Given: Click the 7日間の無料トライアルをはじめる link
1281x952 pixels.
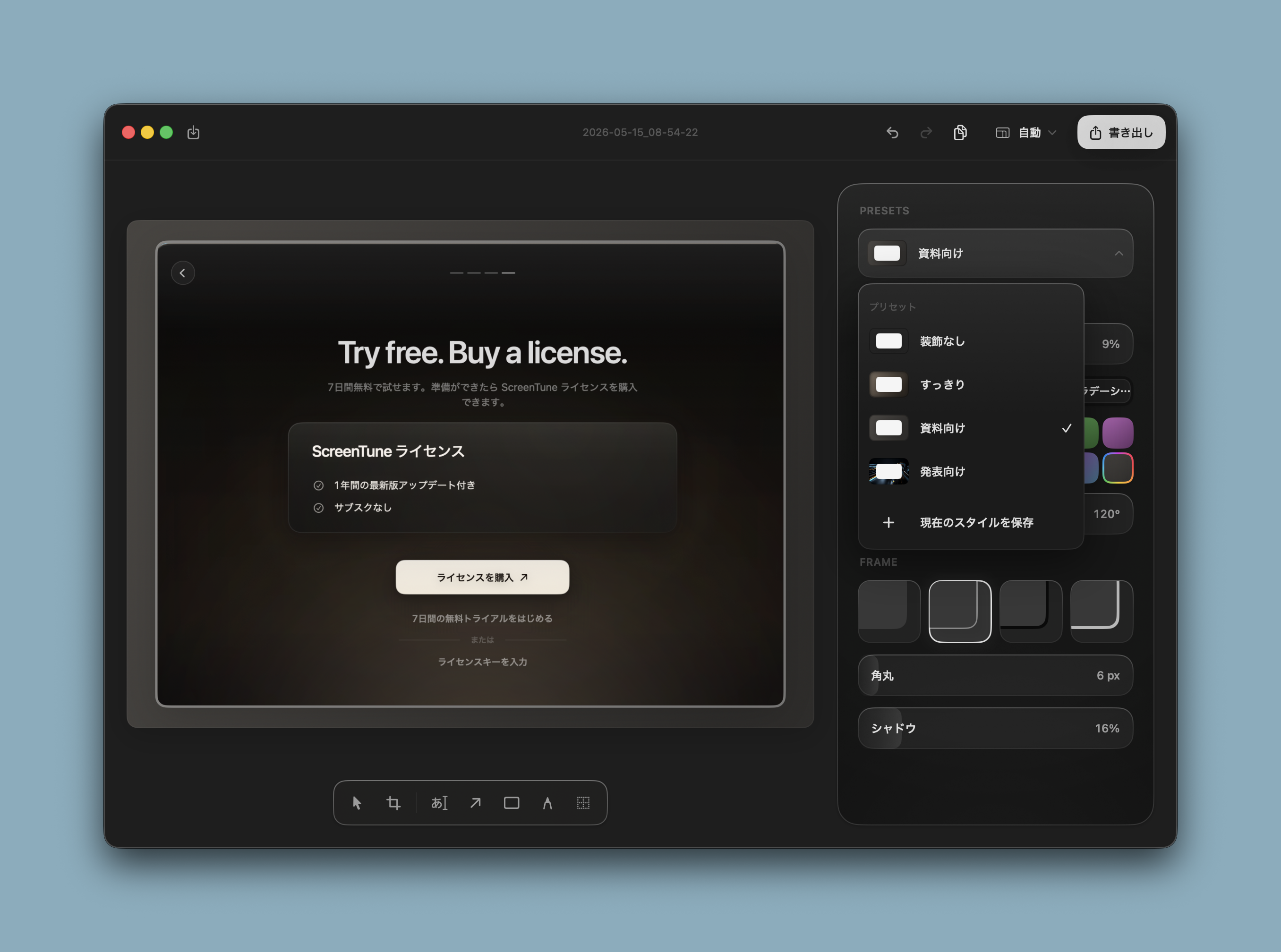Looking at the screenshot, I should pyautogui.click(x=482, y=618).
